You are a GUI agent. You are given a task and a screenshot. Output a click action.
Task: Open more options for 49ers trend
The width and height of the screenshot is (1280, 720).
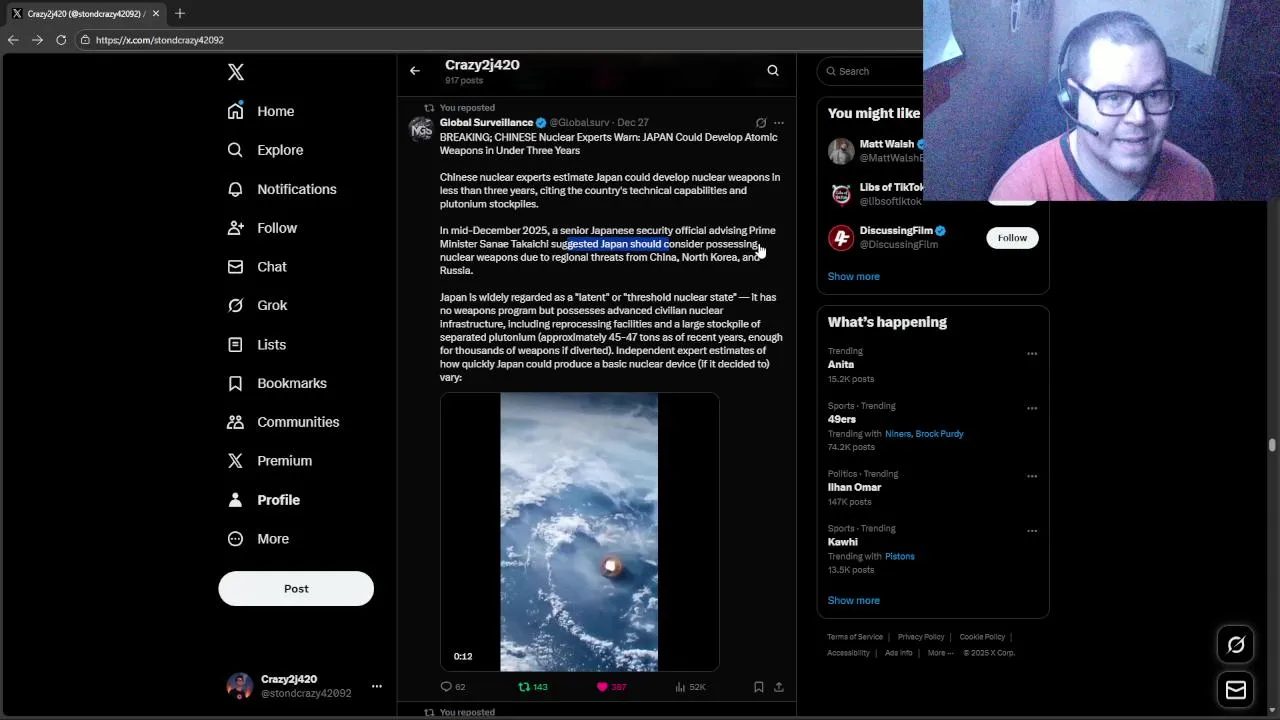1032,408
